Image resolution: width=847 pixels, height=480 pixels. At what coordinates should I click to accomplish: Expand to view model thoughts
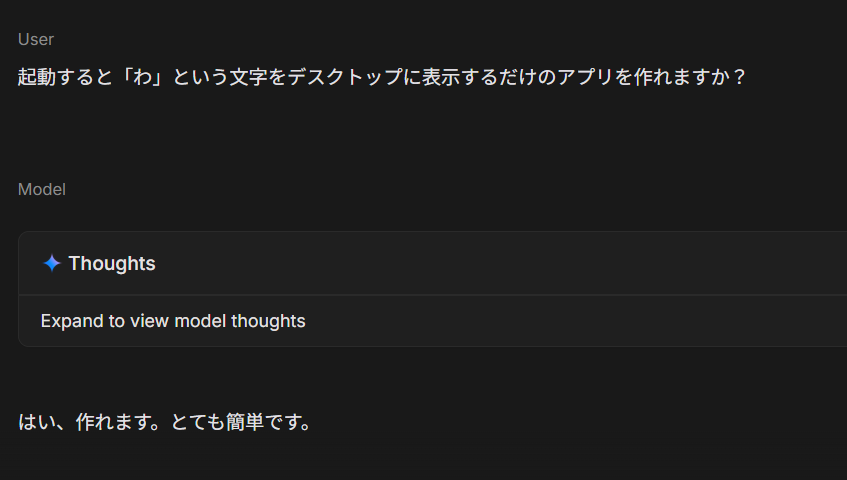point(173,321)
